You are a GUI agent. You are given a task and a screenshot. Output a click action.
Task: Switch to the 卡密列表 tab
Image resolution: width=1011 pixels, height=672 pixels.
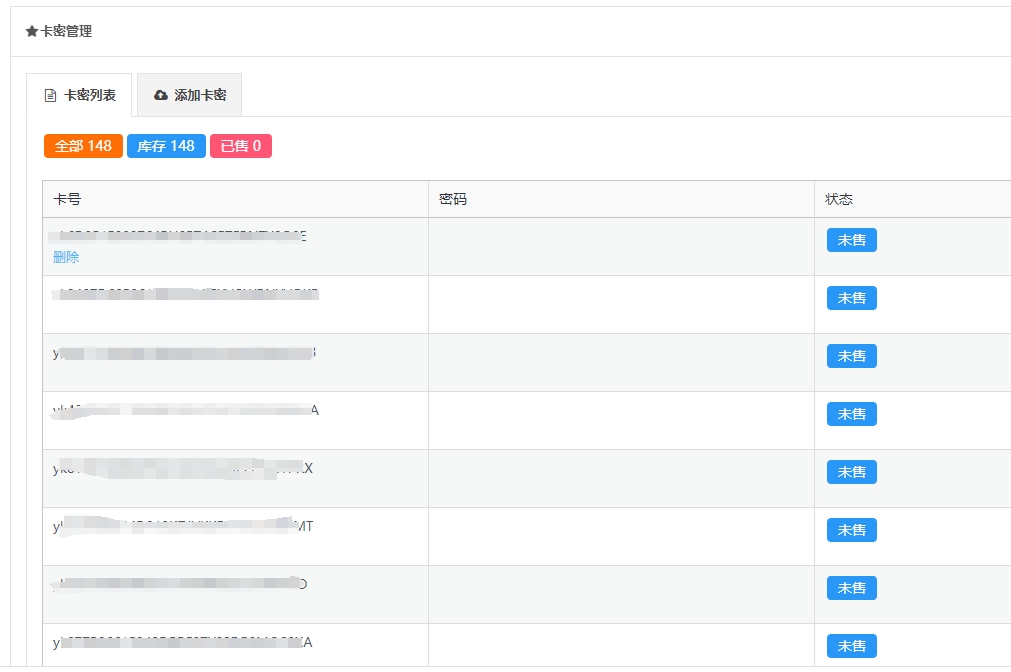click(79, 96)
